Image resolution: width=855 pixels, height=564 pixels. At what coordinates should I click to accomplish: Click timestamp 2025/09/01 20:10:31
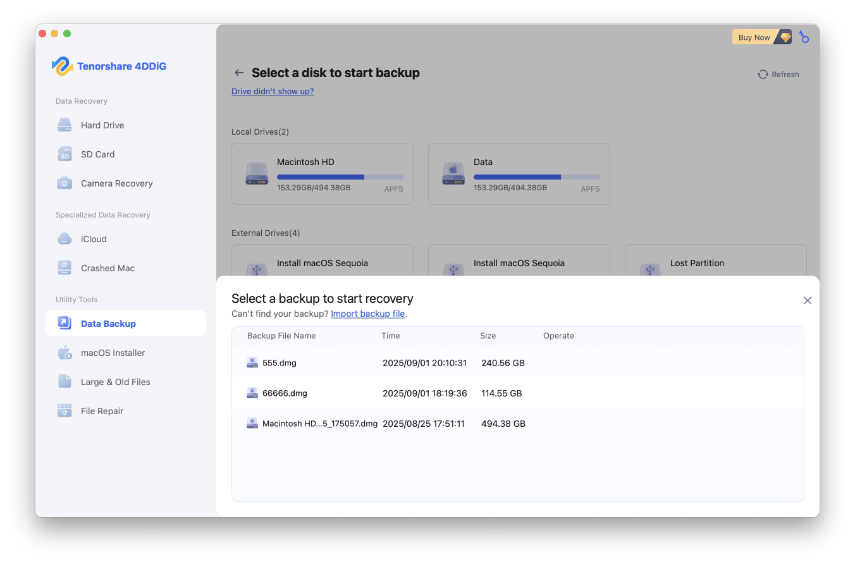424,363
